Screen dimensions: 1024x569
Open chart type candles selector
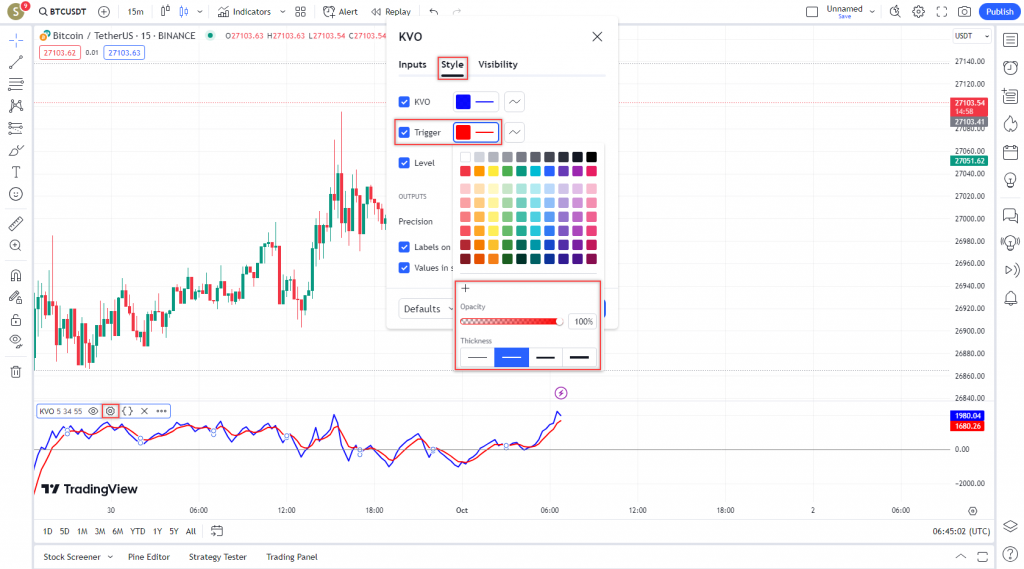coord(184,12)
